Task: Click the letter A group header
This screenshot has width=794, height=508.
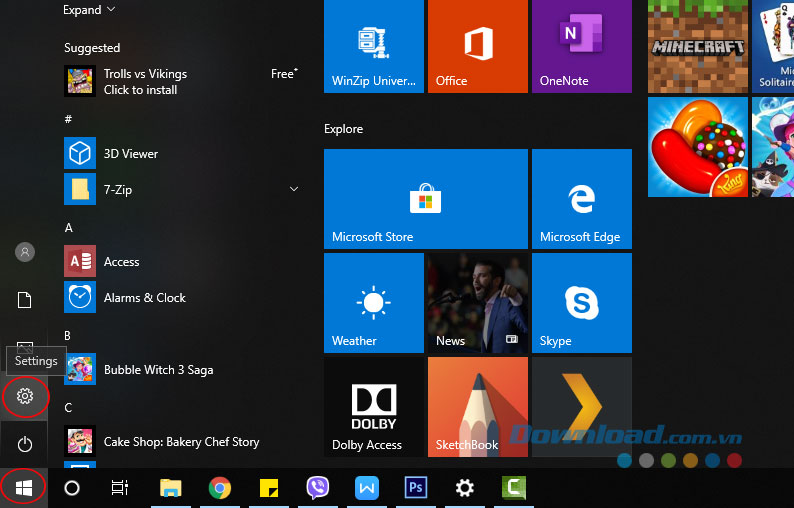Action: (x=69, y=228)
